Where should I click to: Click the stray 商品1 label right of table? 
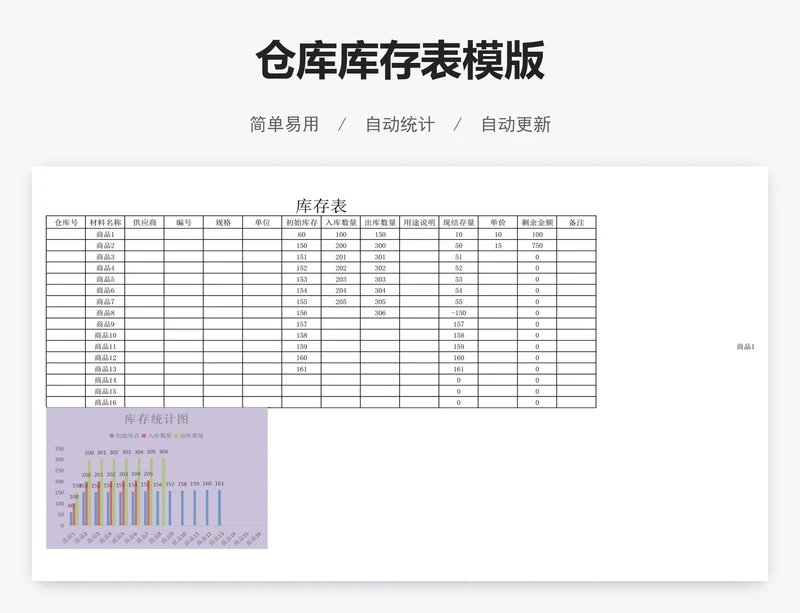(x=745, y=347)
